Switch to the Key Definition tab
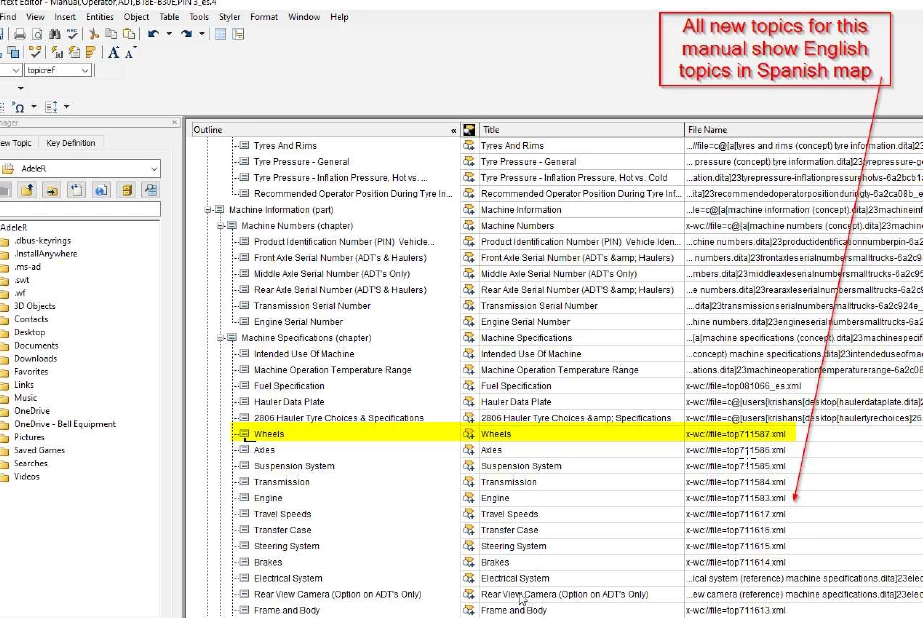Viewport: 923px width, 620px height. coord(71,143)
